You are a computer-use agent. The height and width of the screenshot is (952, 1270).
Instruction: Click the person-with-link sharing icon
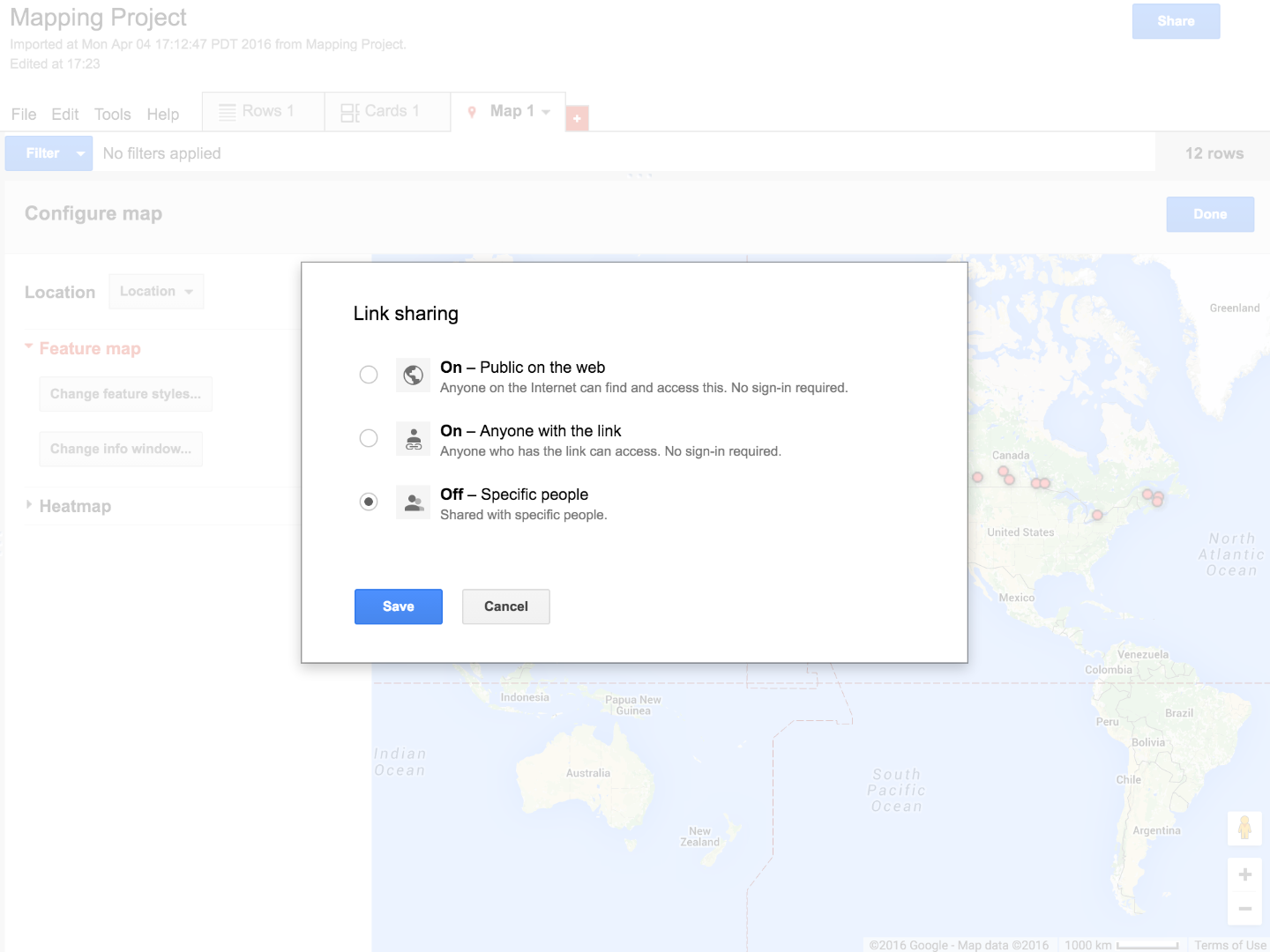coord(413,438)
